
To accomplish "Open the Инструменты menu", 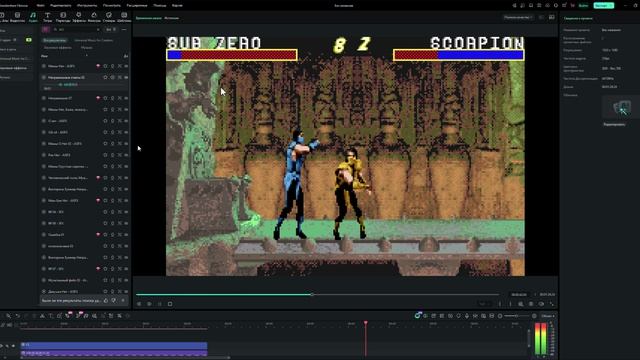I will click(87, 6).
